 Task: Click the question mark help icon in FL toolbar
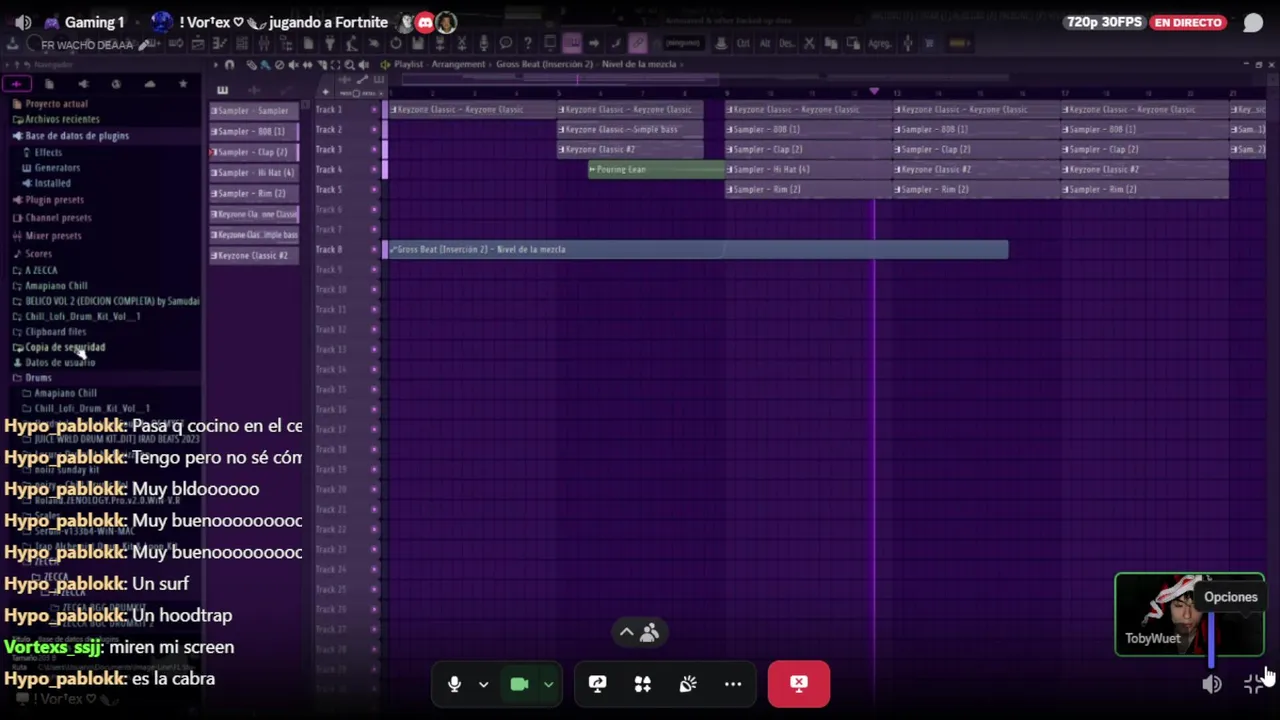click(527, 43)
